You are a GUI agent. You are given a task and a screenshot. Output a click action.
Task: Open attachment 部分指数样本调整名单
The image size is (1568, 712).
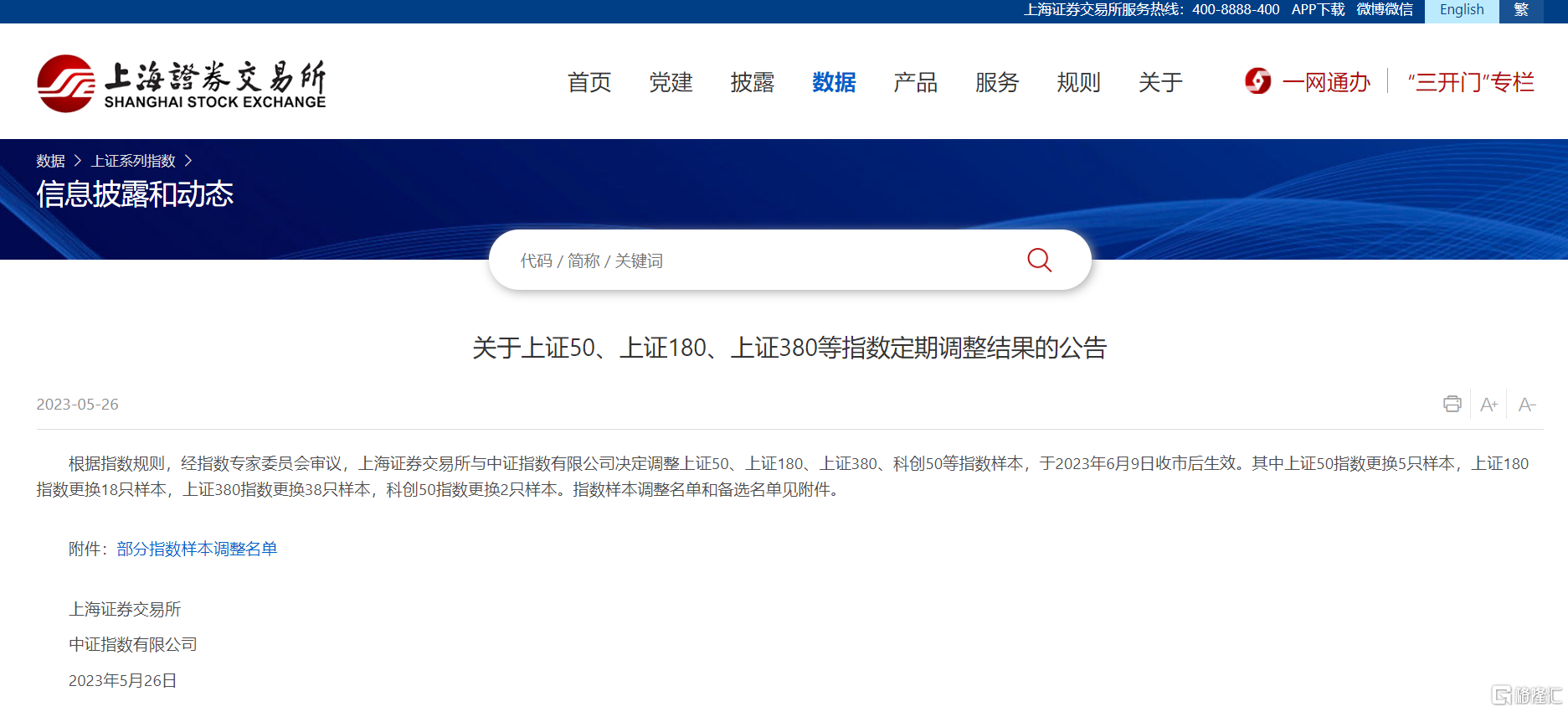[197, 549]
